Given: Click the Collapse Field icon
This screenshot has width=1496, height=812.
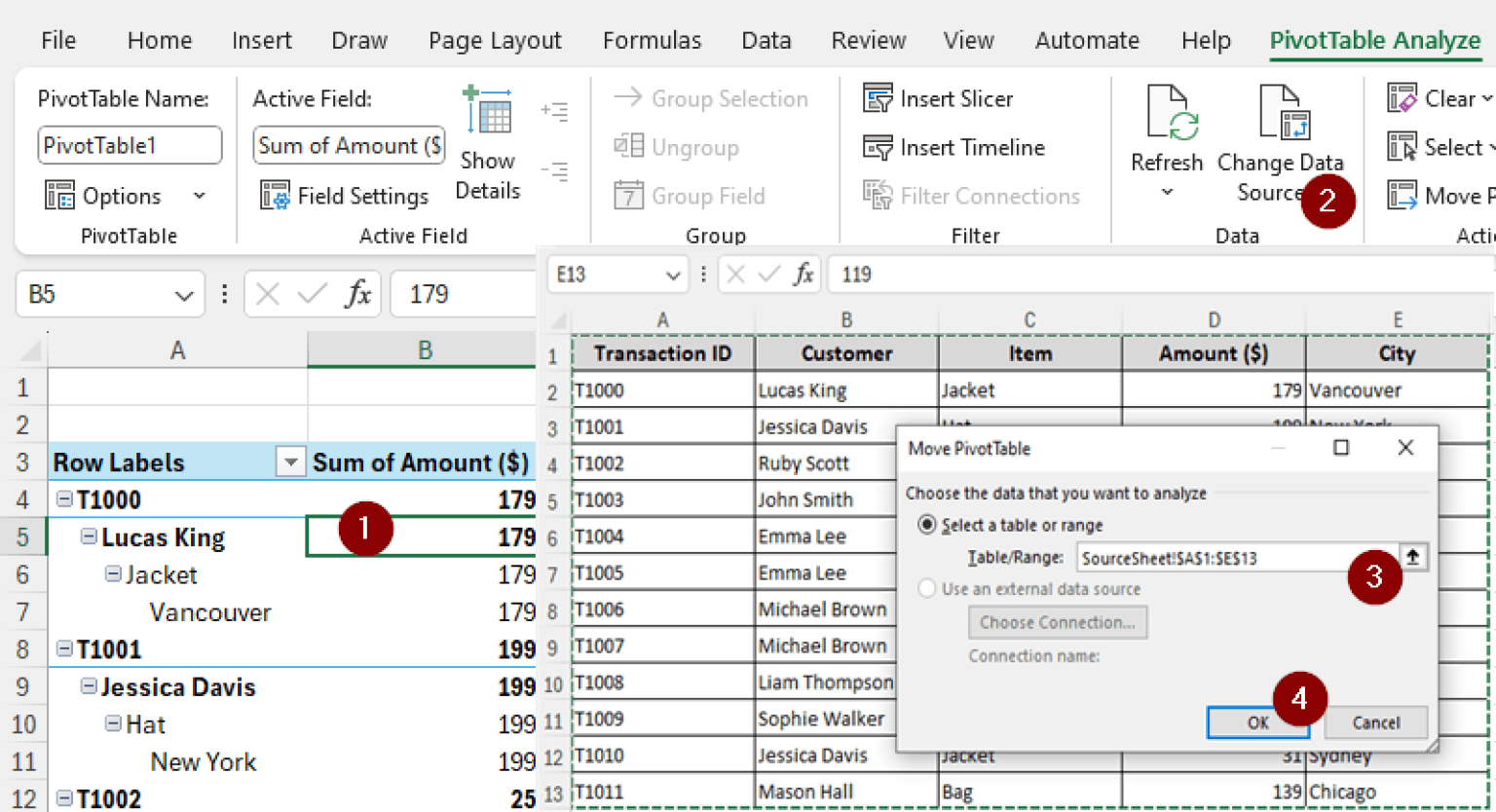Looking at the screenshot, I should (x=555, y=171).
